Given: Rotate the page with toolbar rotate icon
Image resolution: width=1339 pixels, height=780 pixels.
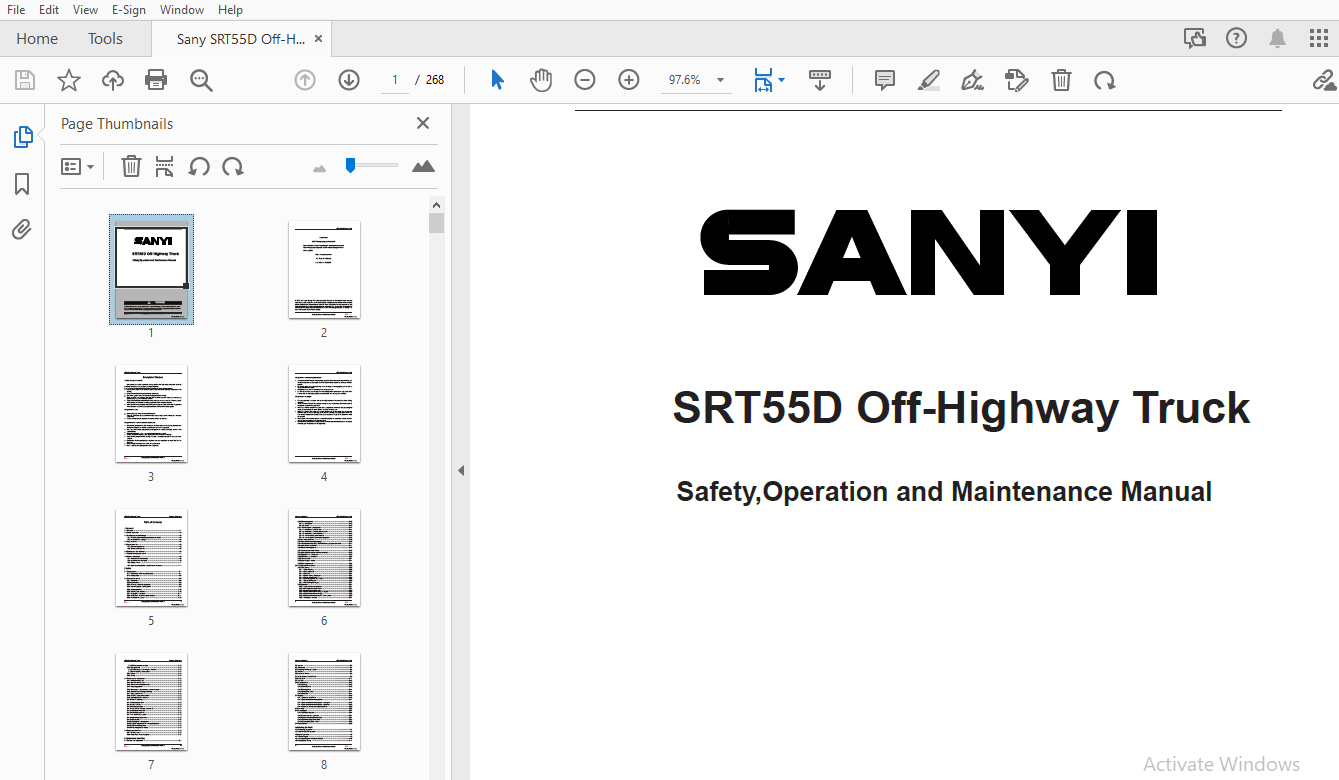Looking at the screenshot, I should coord(1105,80).
